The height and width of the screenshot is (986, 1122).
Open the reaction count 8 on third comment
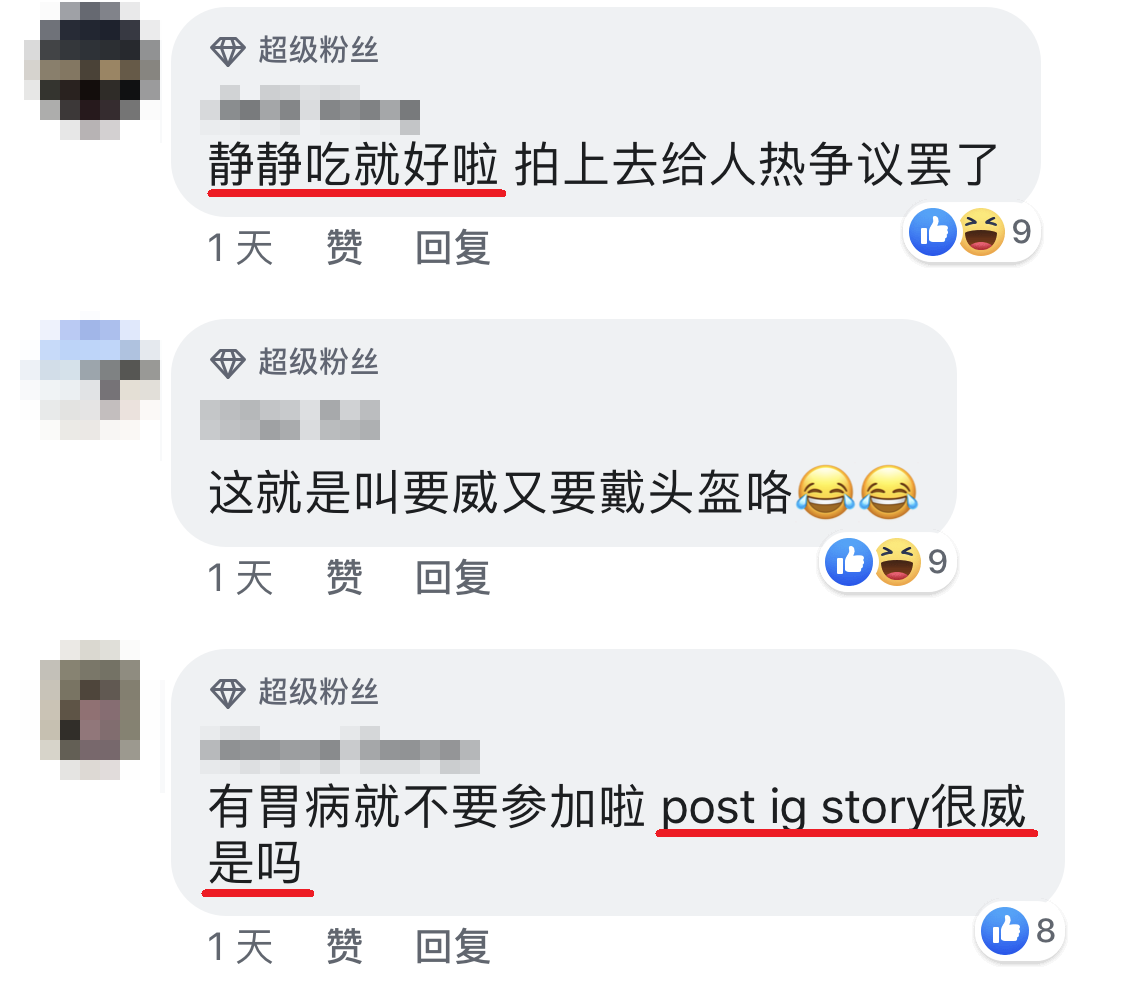coord(1045,931)
